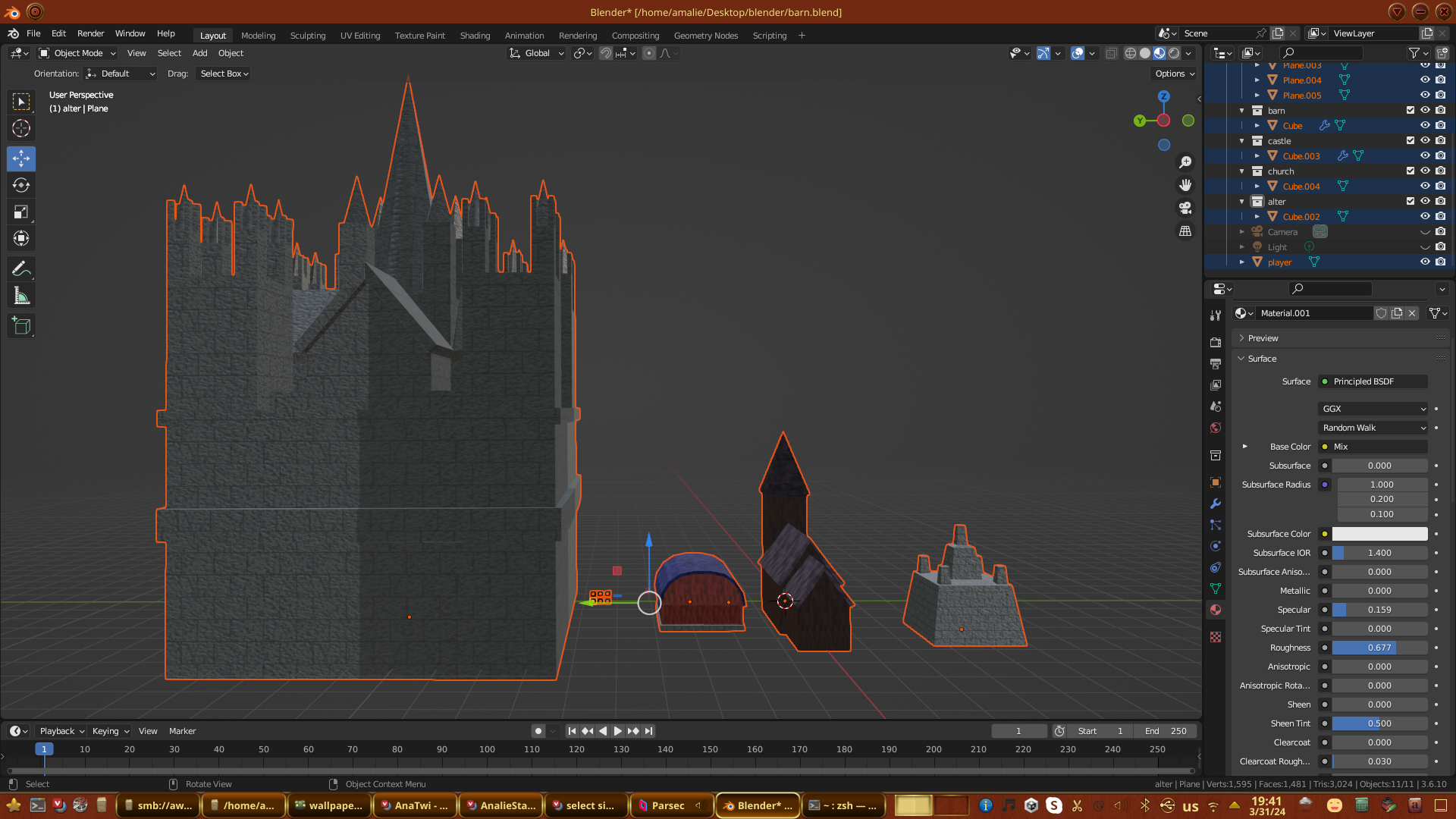Screen dimensions: 1456x819
Task: Activate the Measure tool
Action: [x=21, y=297]
